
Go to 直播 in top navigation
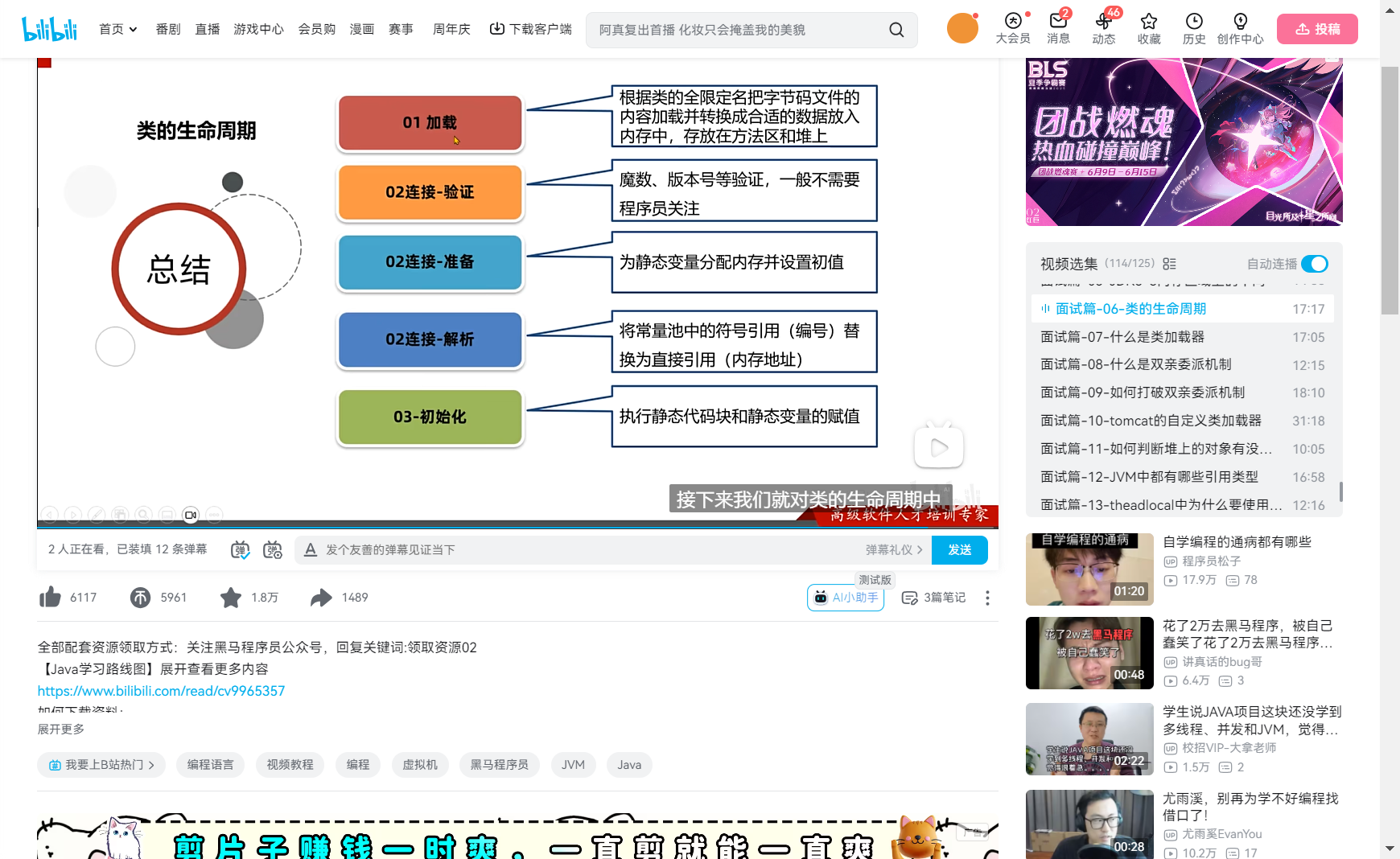208,29
